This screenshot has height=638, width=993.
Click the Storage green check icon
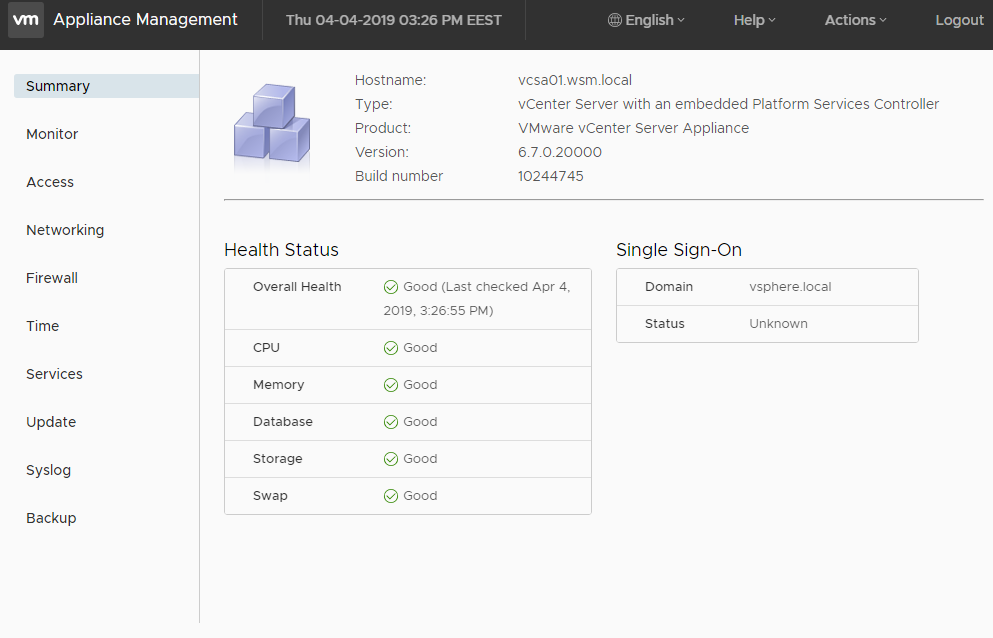pos(391,459)
